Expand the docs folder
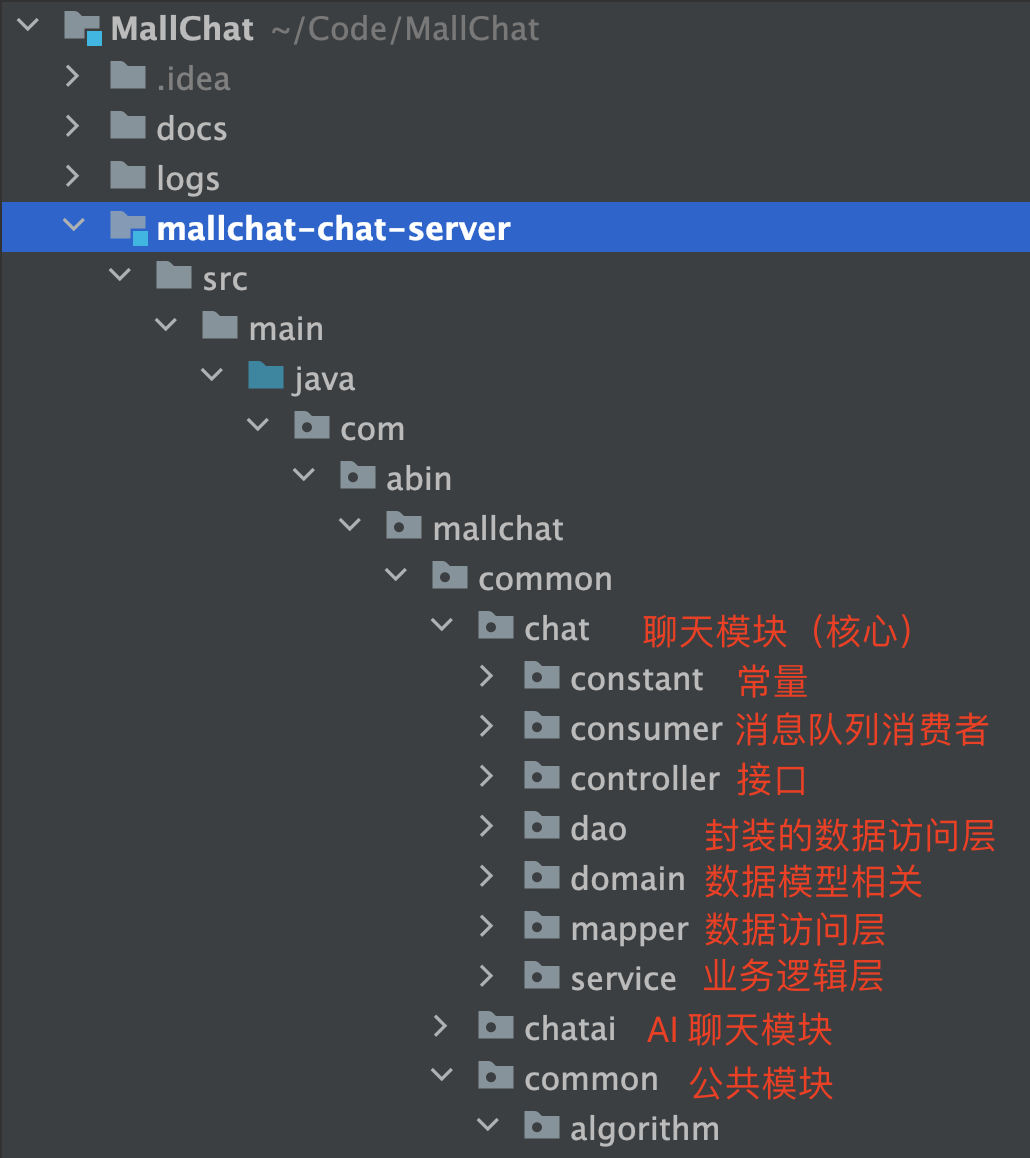The image size is (1030, 1158). 72,126
